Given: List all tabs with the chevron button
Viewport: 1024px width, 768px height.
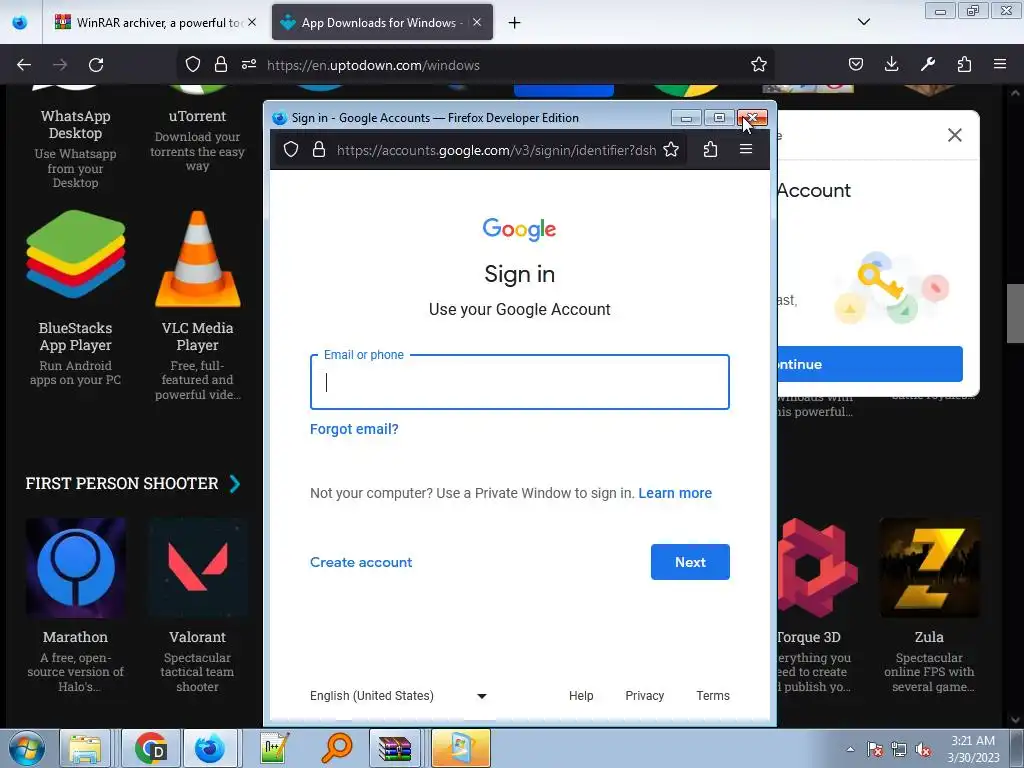Looking at the screenshot, I should click(863, 22).
